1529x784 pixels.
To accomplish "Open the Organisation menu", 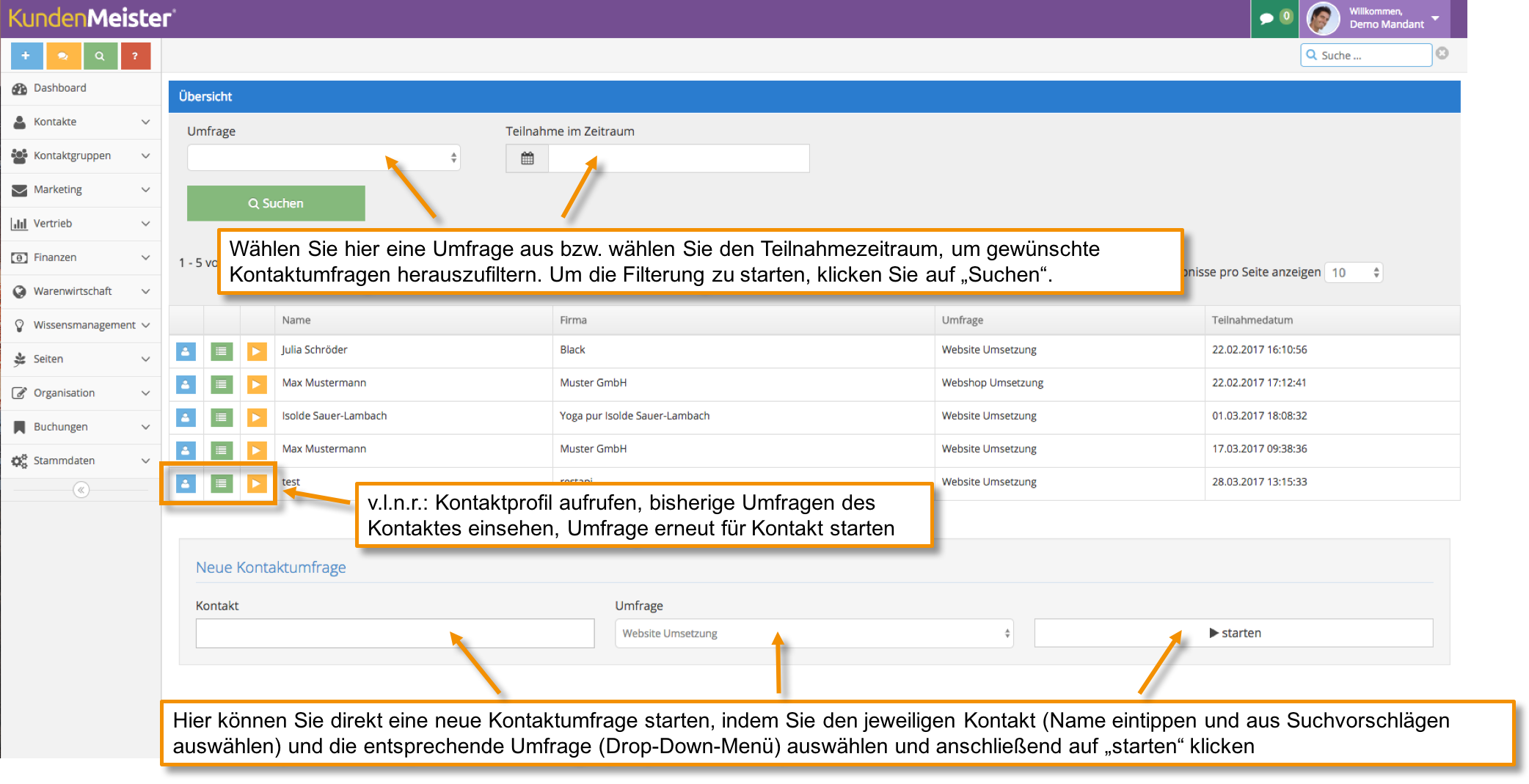I will click(x=81, y=393).
